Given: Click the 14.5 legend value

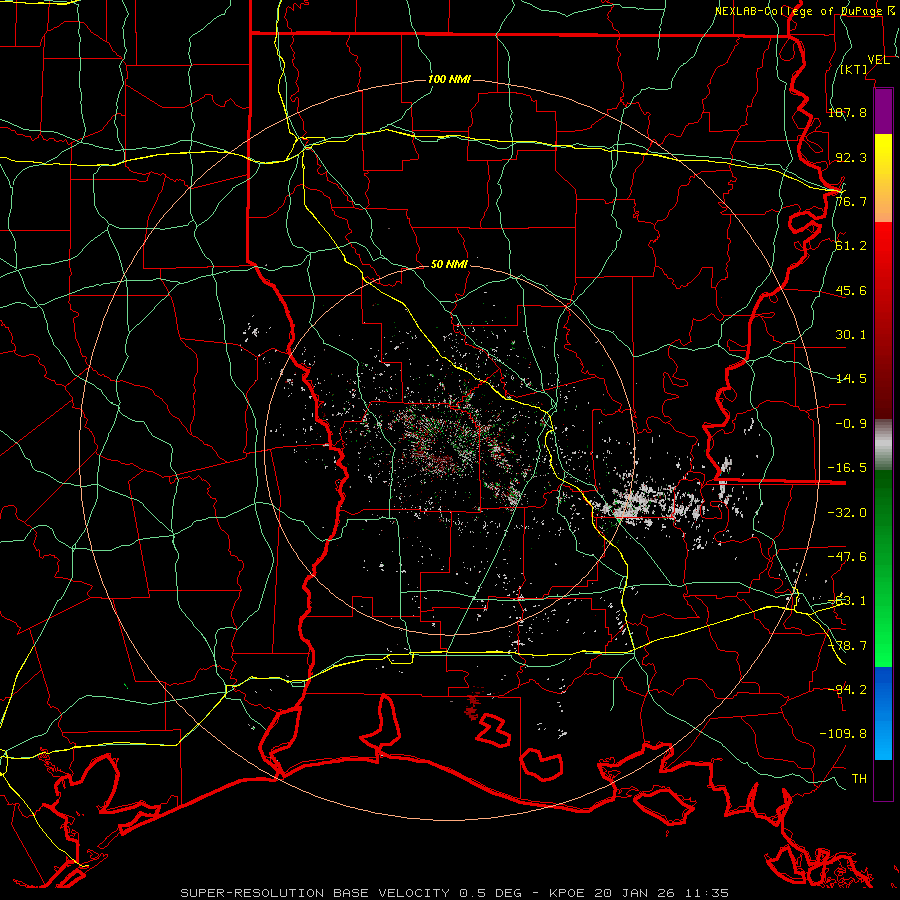Looking at the screenshot, I should pos(851,379).
